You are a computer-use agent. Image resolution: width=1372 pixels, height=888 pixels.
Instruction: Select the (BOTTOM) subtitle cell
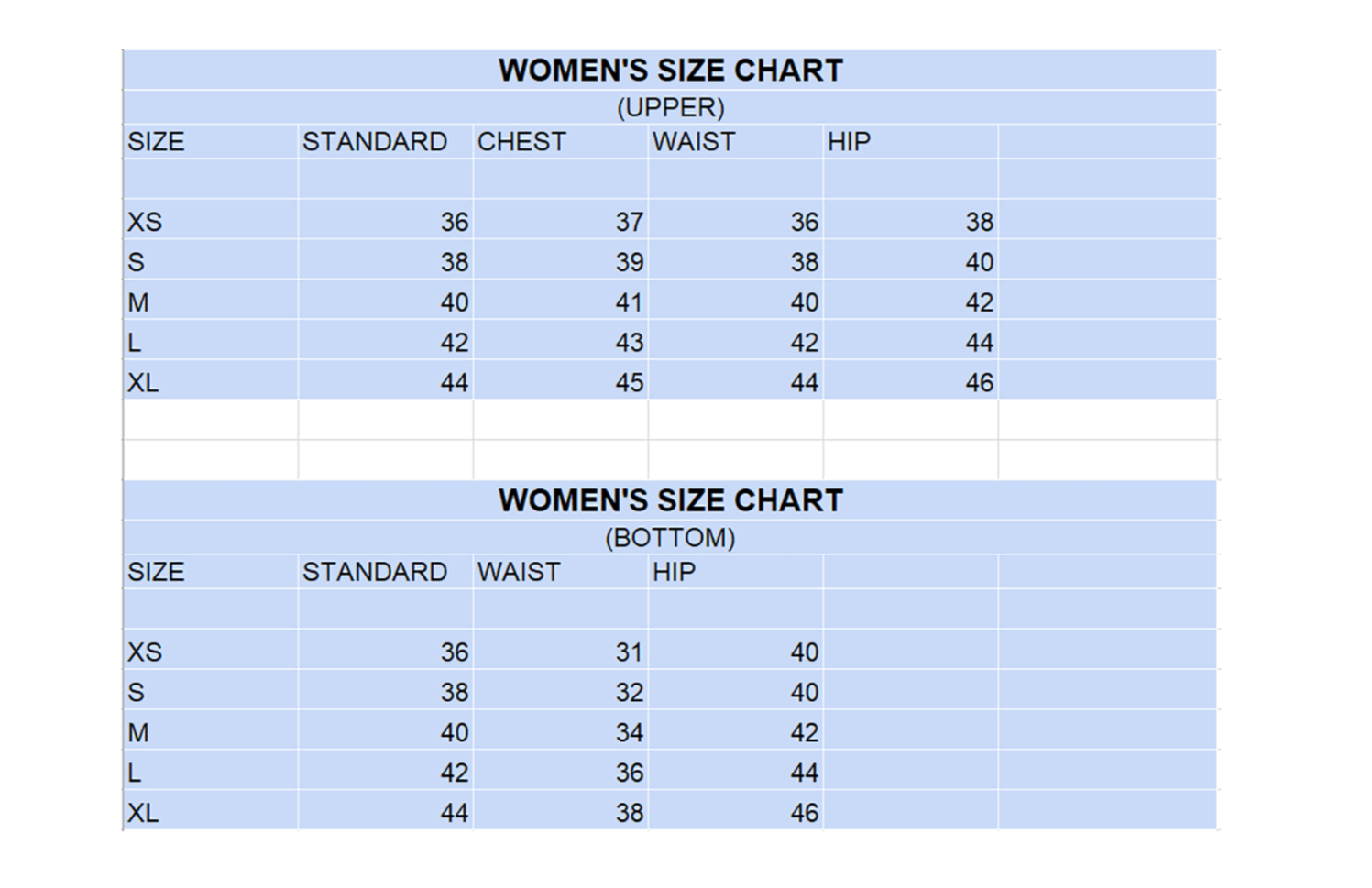[x=670, y=538]
